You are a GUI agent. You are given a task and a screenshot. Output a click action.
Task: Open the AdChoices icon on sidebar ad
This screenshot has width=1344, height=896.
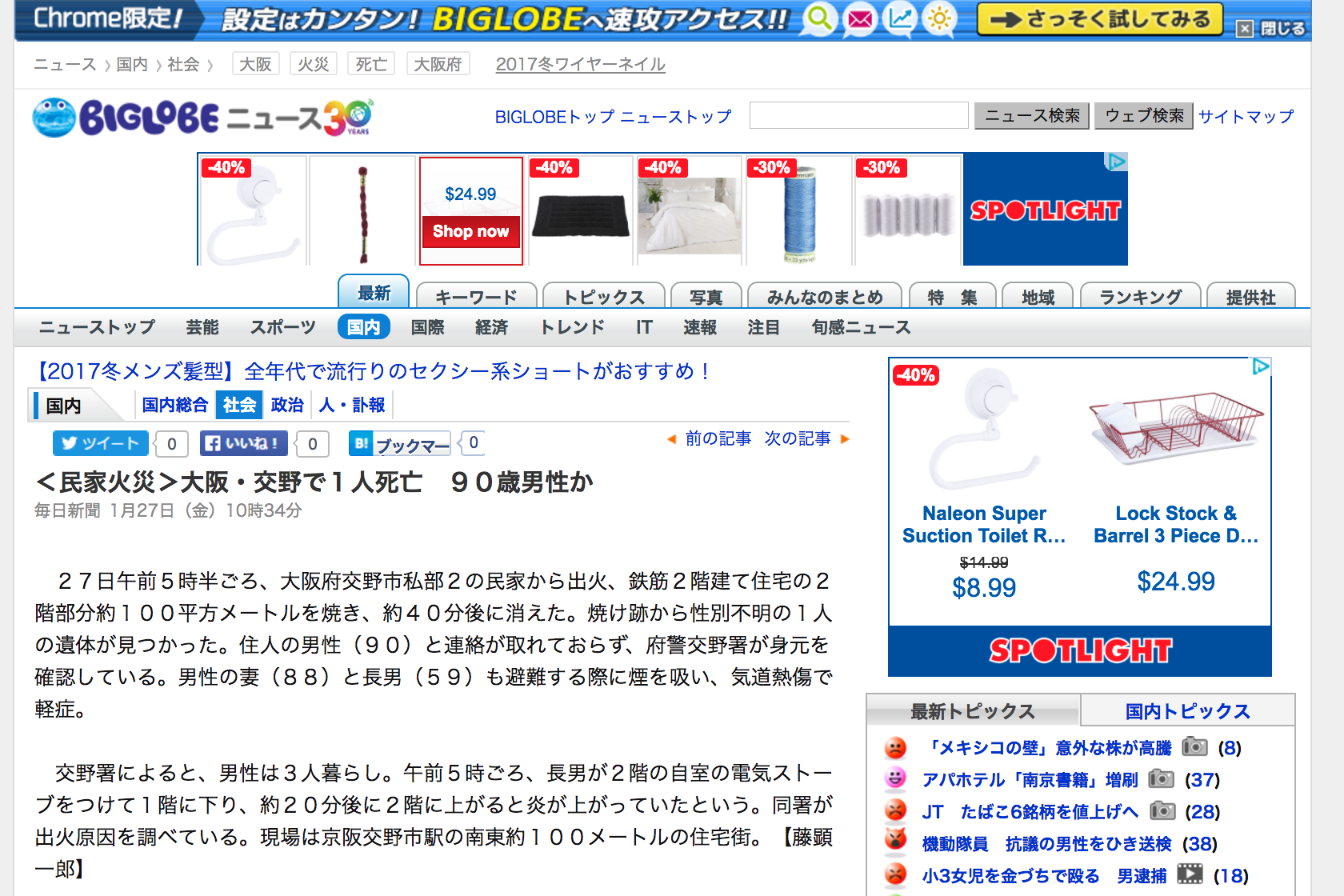1261,366
